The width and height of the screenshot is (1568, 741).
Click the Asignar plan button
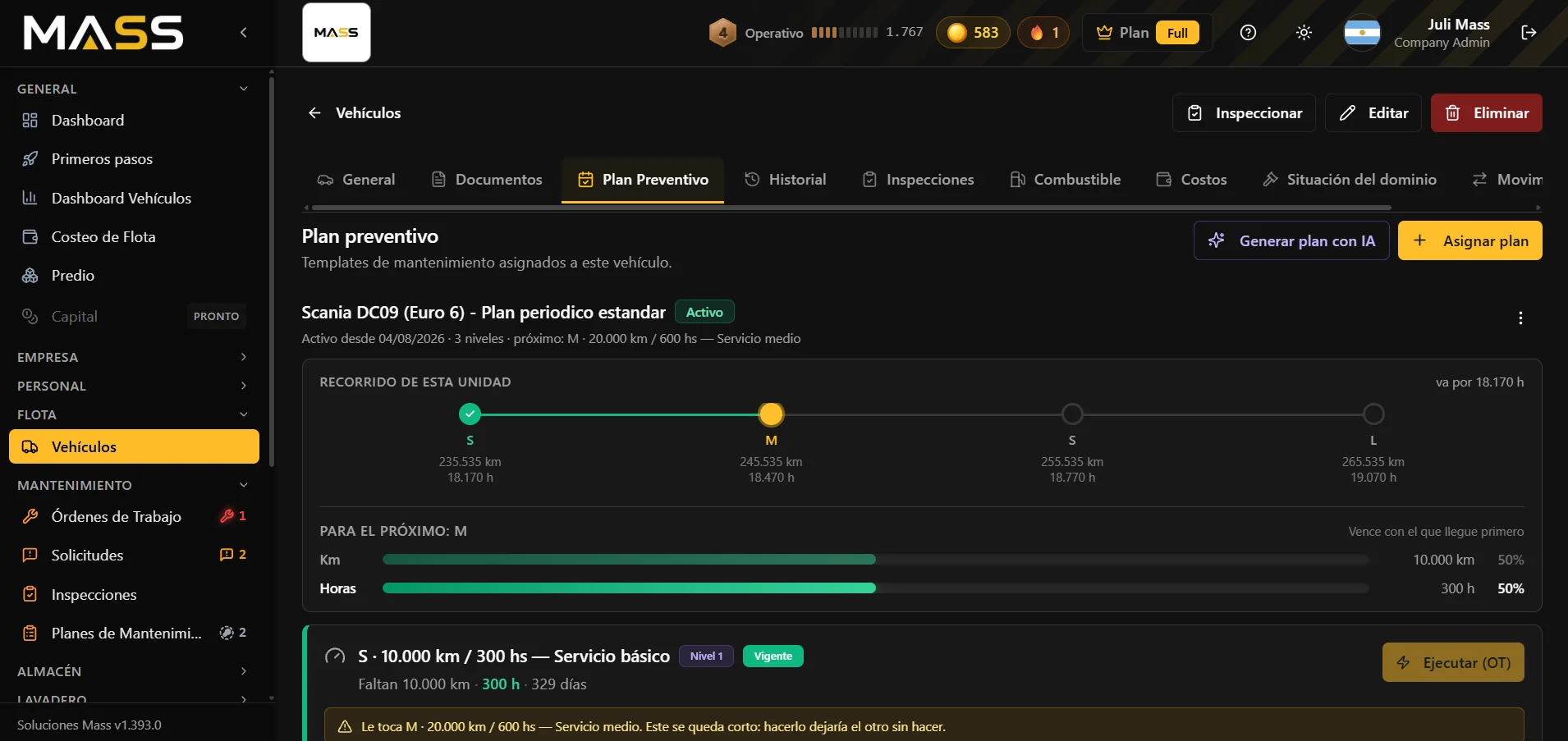(1470, 240)
